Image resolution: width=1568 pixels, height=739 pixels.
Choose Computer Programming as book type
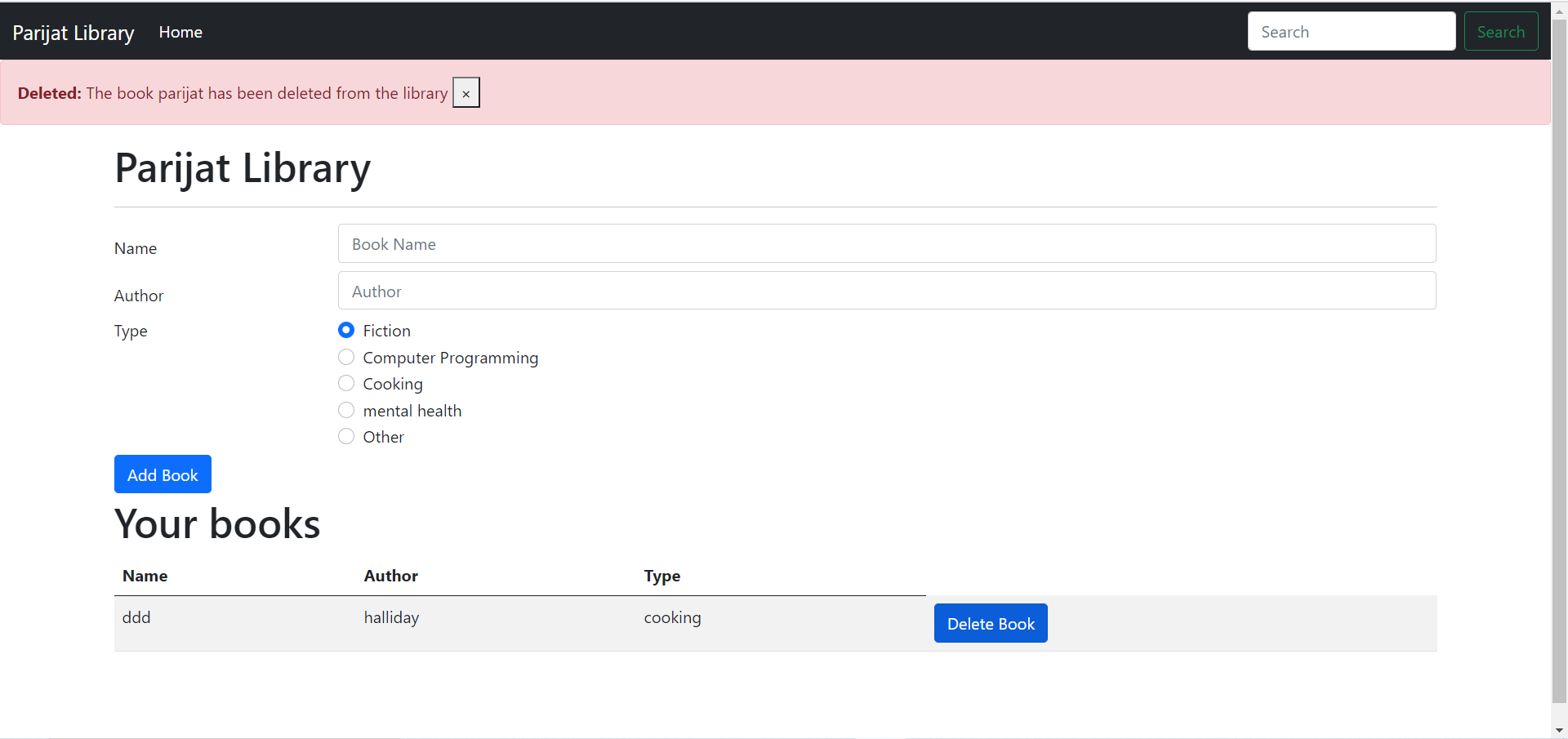click(346, 357)
